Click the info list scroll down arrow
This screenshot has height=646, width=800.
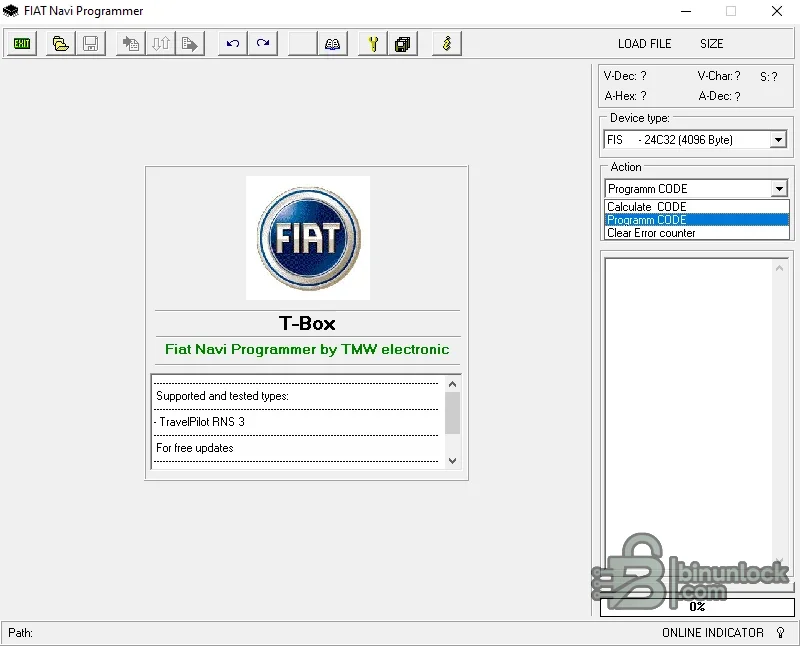pyautogui.click(x=452, y=460)
